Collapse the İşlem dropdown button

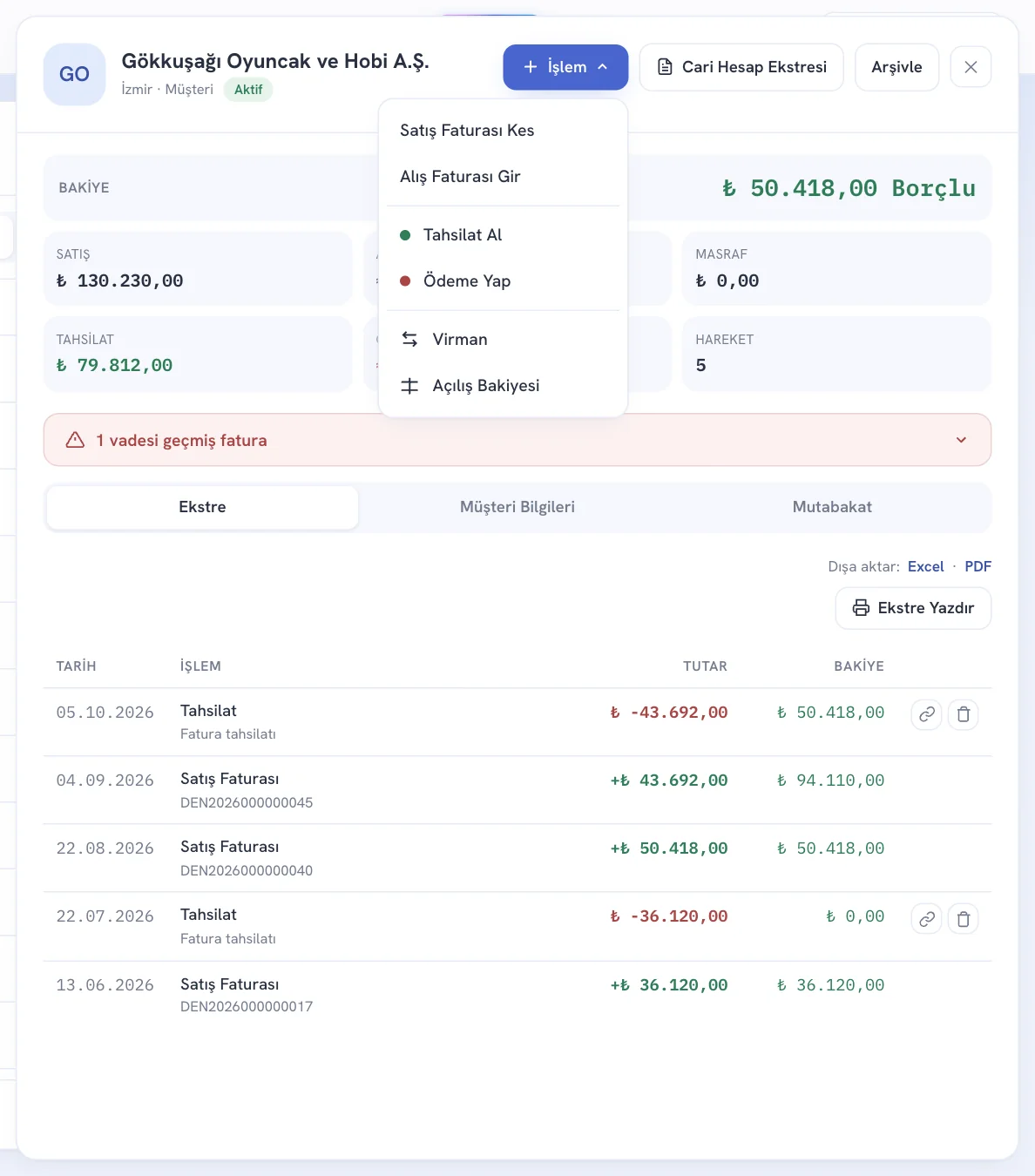point(565,67)
